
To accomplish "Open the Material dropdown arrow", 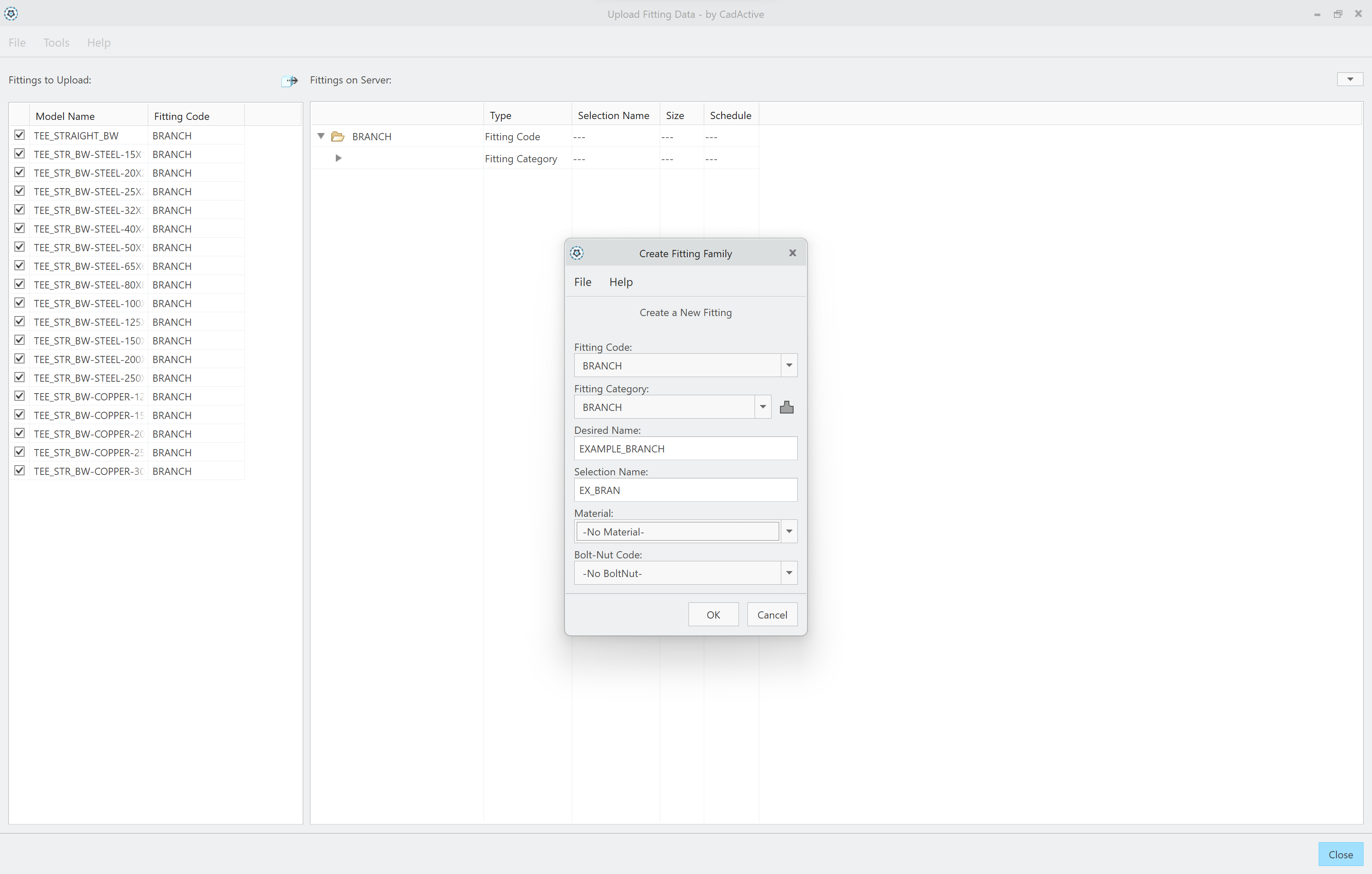I will coord(788,531).
